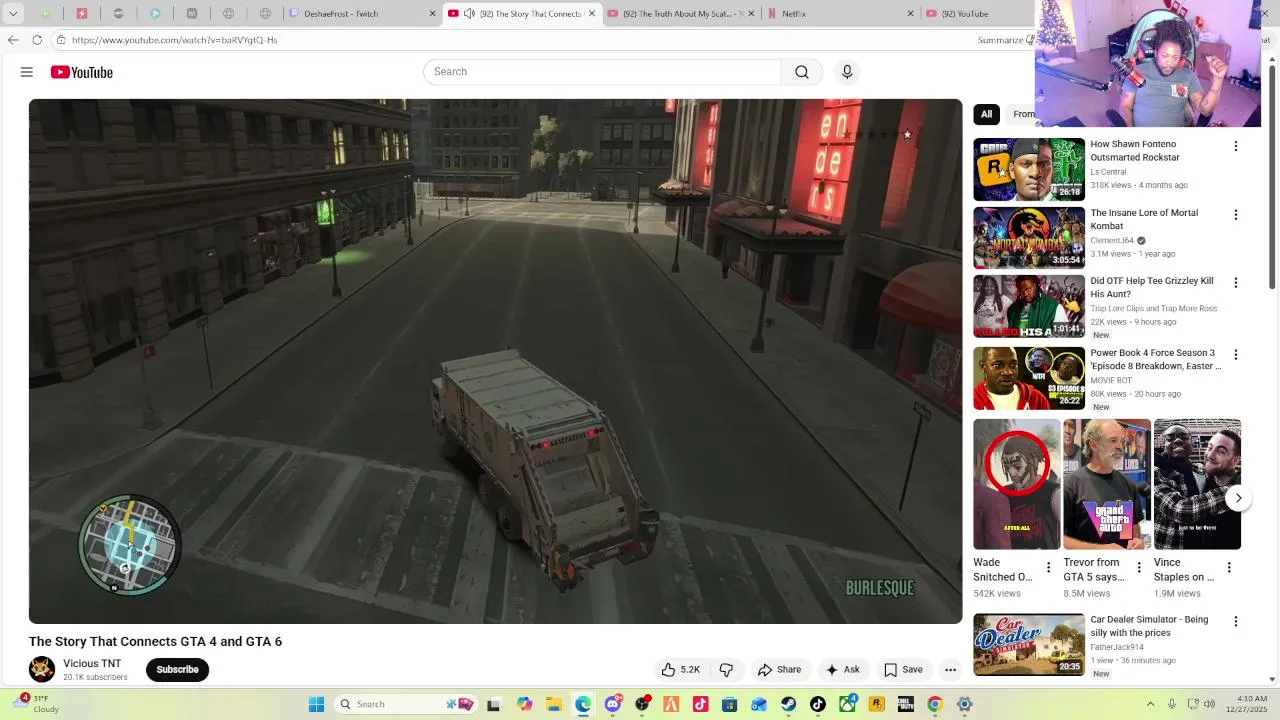The width and height of the screenshot is (1280, 720).
Task: Click Summarize in the address bar
Action: coord(1002,40)
